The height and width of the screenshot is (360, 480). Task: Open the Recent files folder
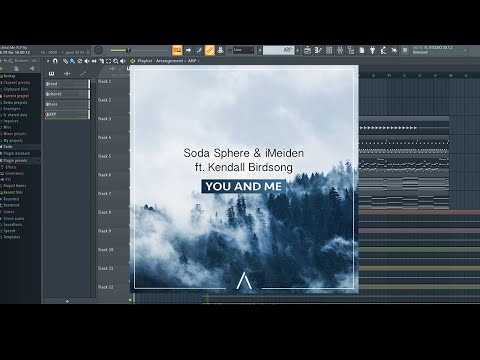click(x=13, y=192)
